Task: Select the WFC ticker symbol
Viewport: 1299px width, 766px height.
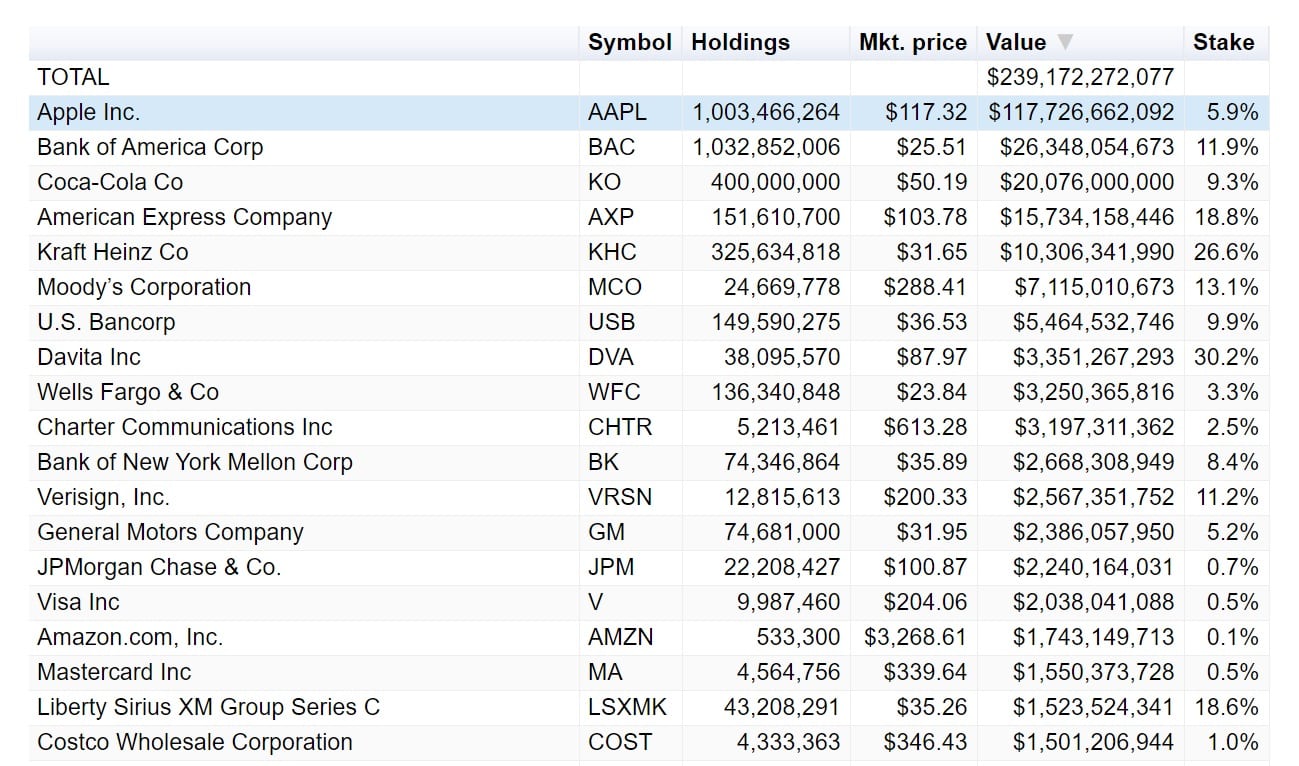Action: tap(613, 392)
